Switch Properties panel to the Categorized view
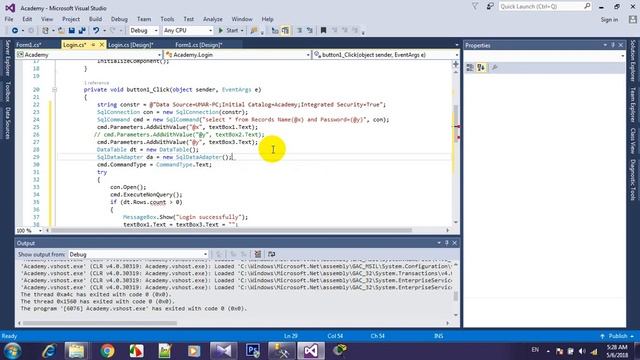The image size is (640, 360). click(470, 68)
